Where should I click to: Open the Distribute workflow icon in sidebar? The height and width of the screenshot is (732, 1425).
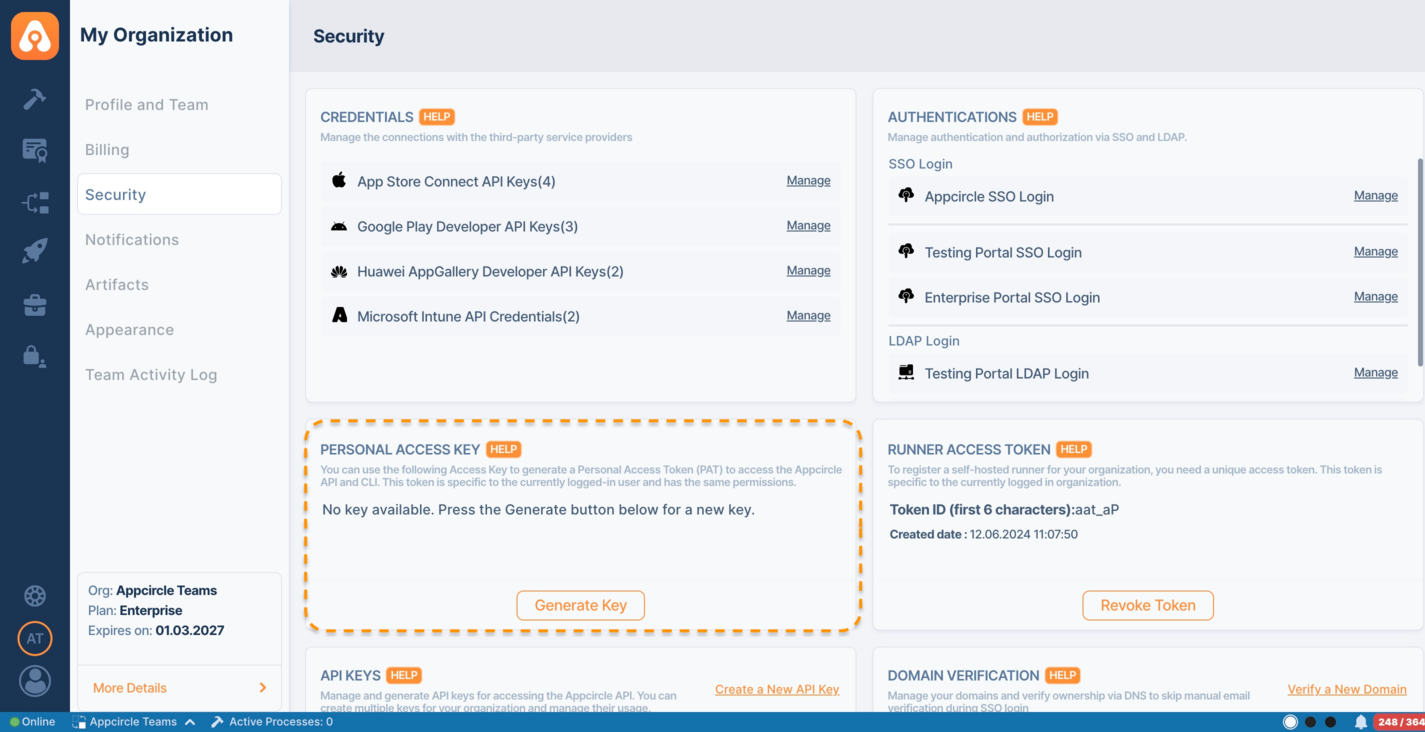tap(35, 203)
